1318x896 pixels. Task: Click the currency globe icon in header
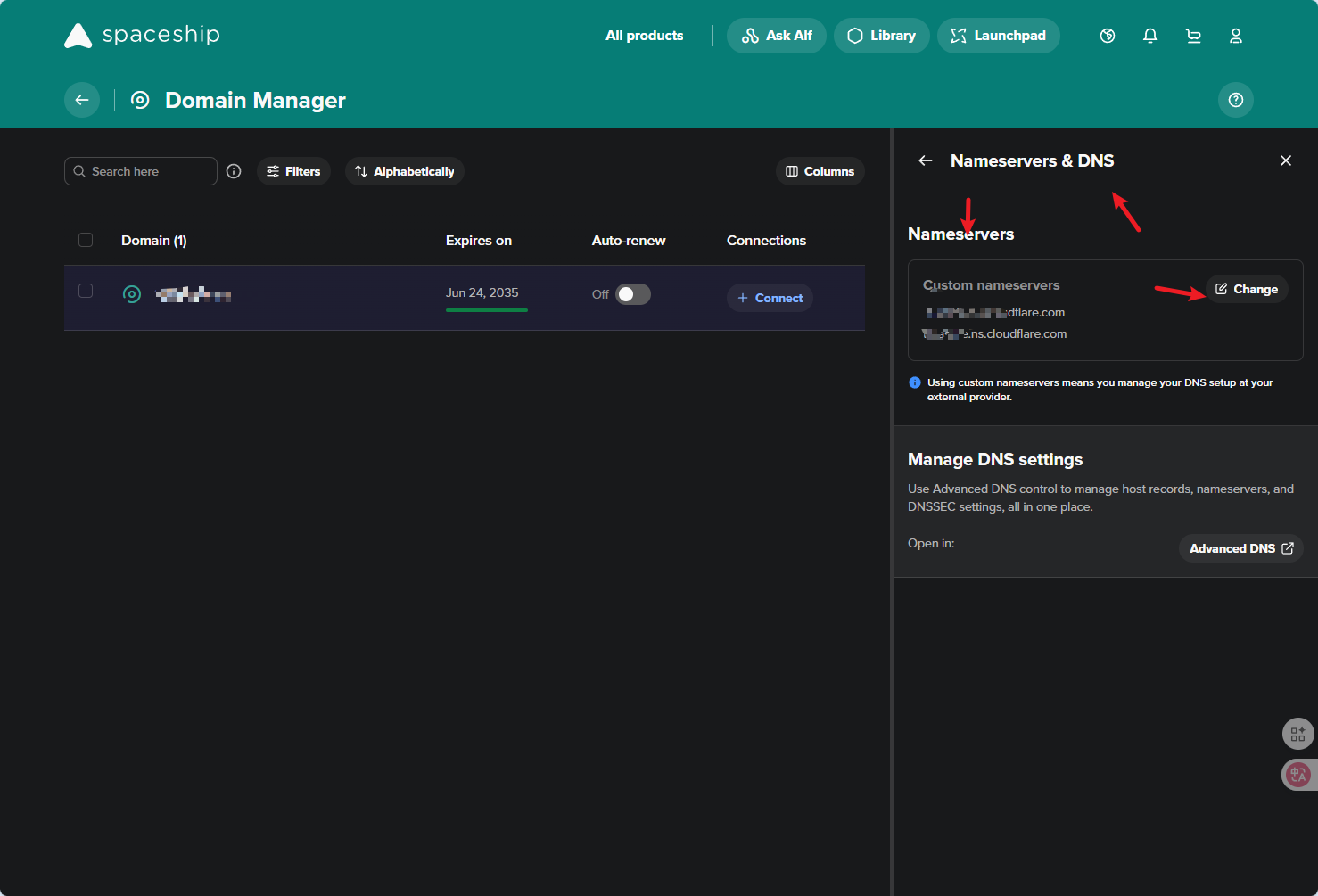point(1108,36)
